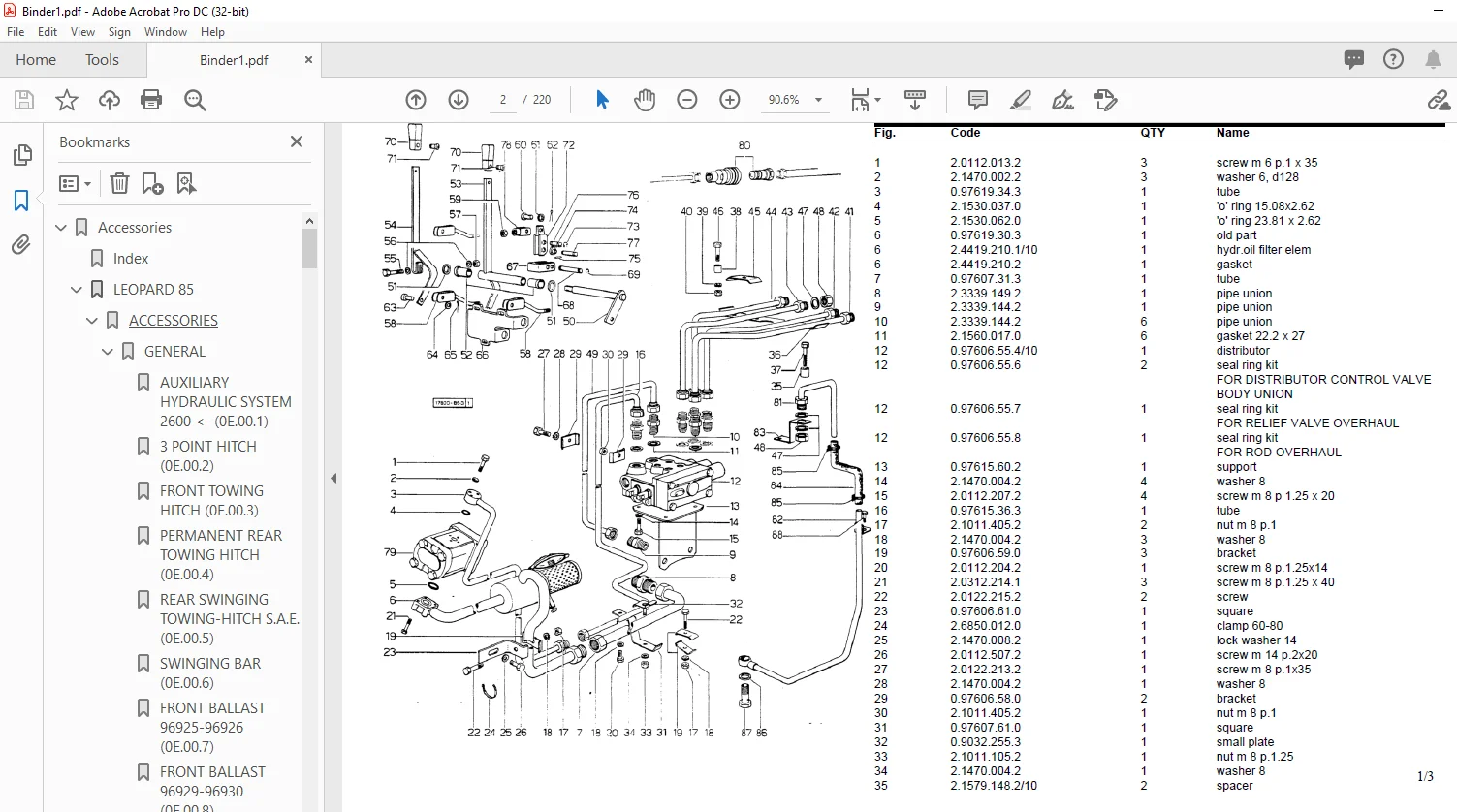This screenshot has height=812, width=1457.
Task: Open the File menu
Action: click(x=16, y=32)
